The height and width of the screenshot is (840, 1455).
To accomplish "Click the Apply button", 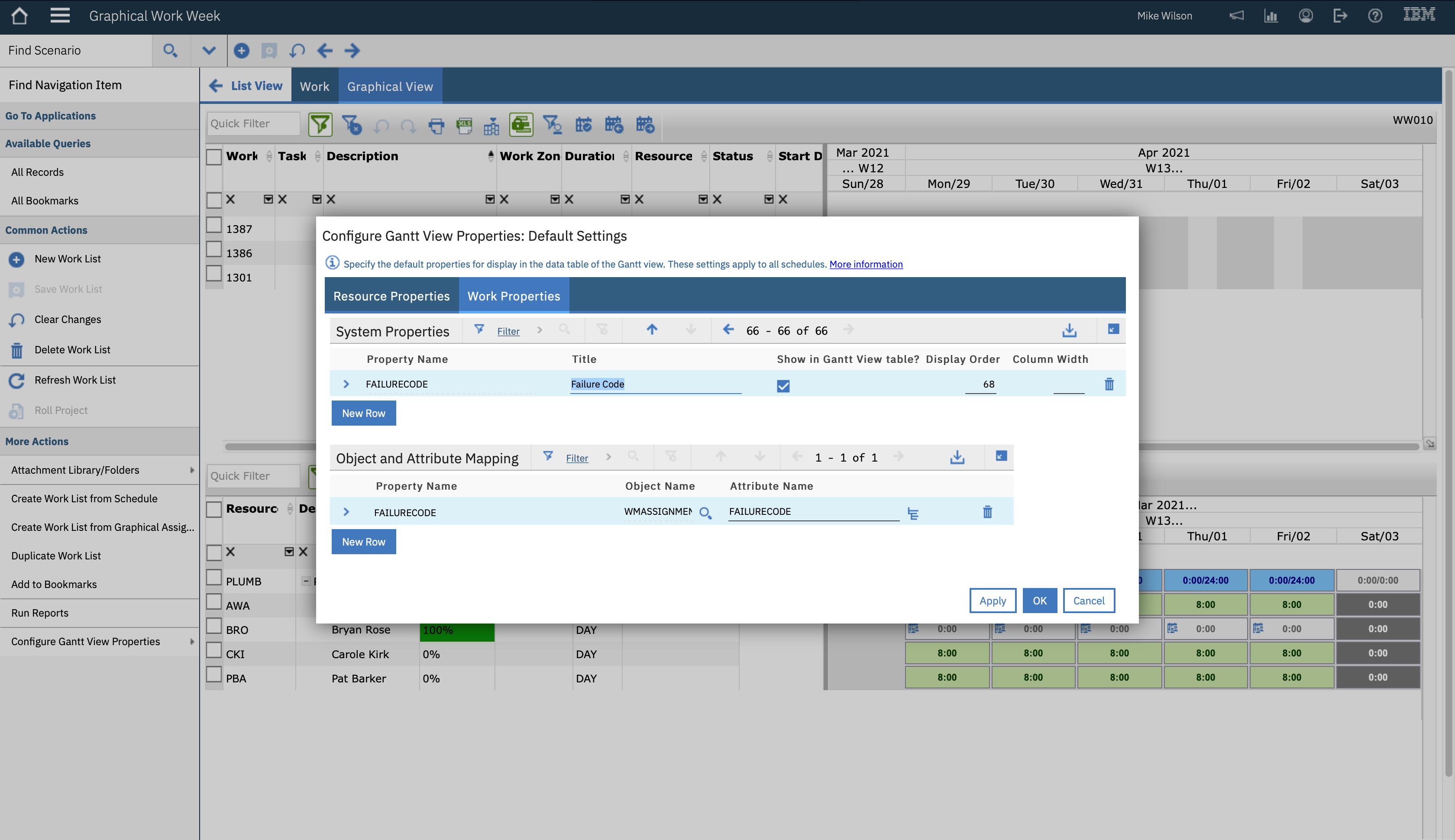I will [x=993, y=601].
